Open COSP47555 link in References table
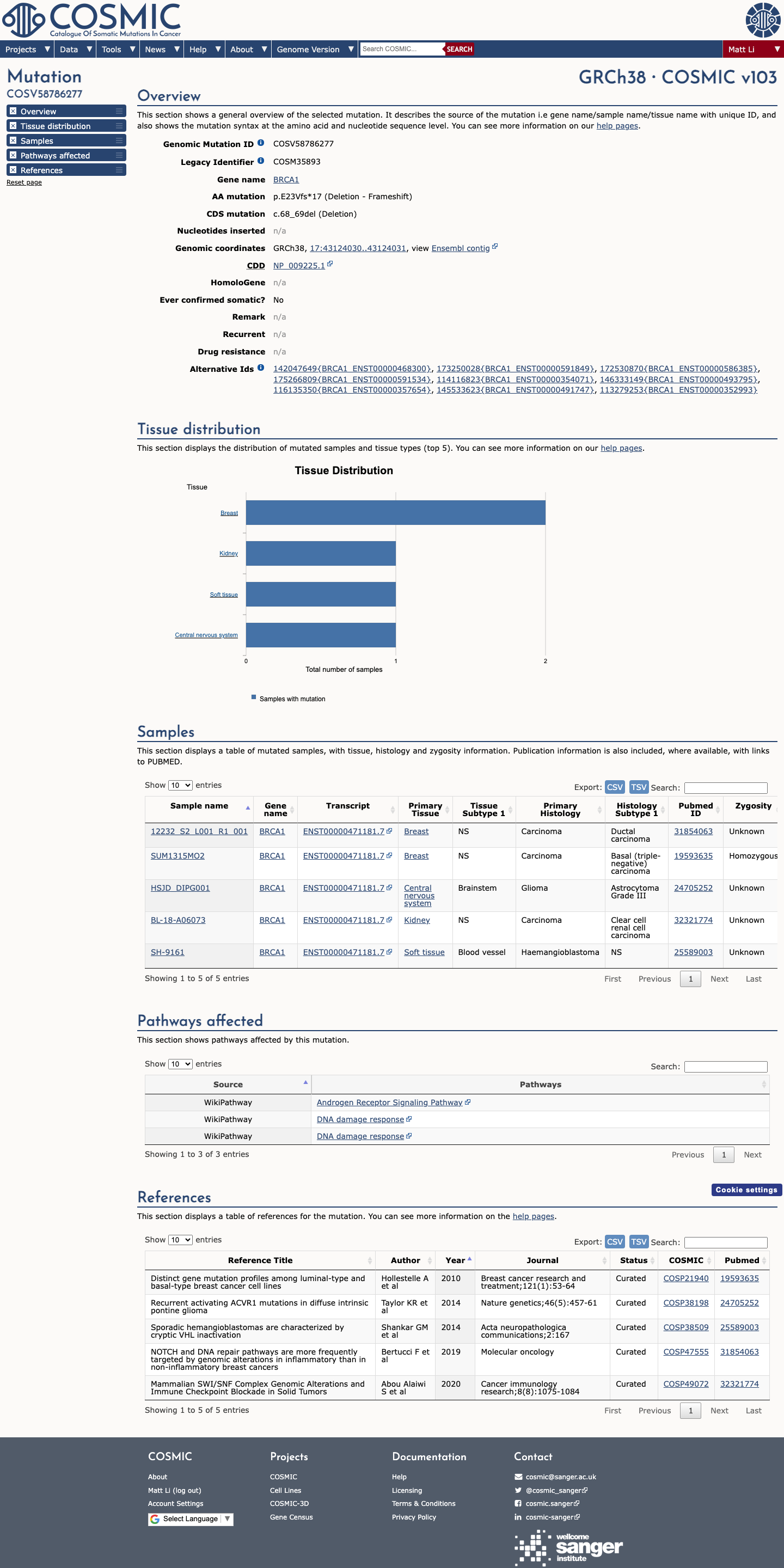This screenshot has width=784, height=1568. point(686,1351)
